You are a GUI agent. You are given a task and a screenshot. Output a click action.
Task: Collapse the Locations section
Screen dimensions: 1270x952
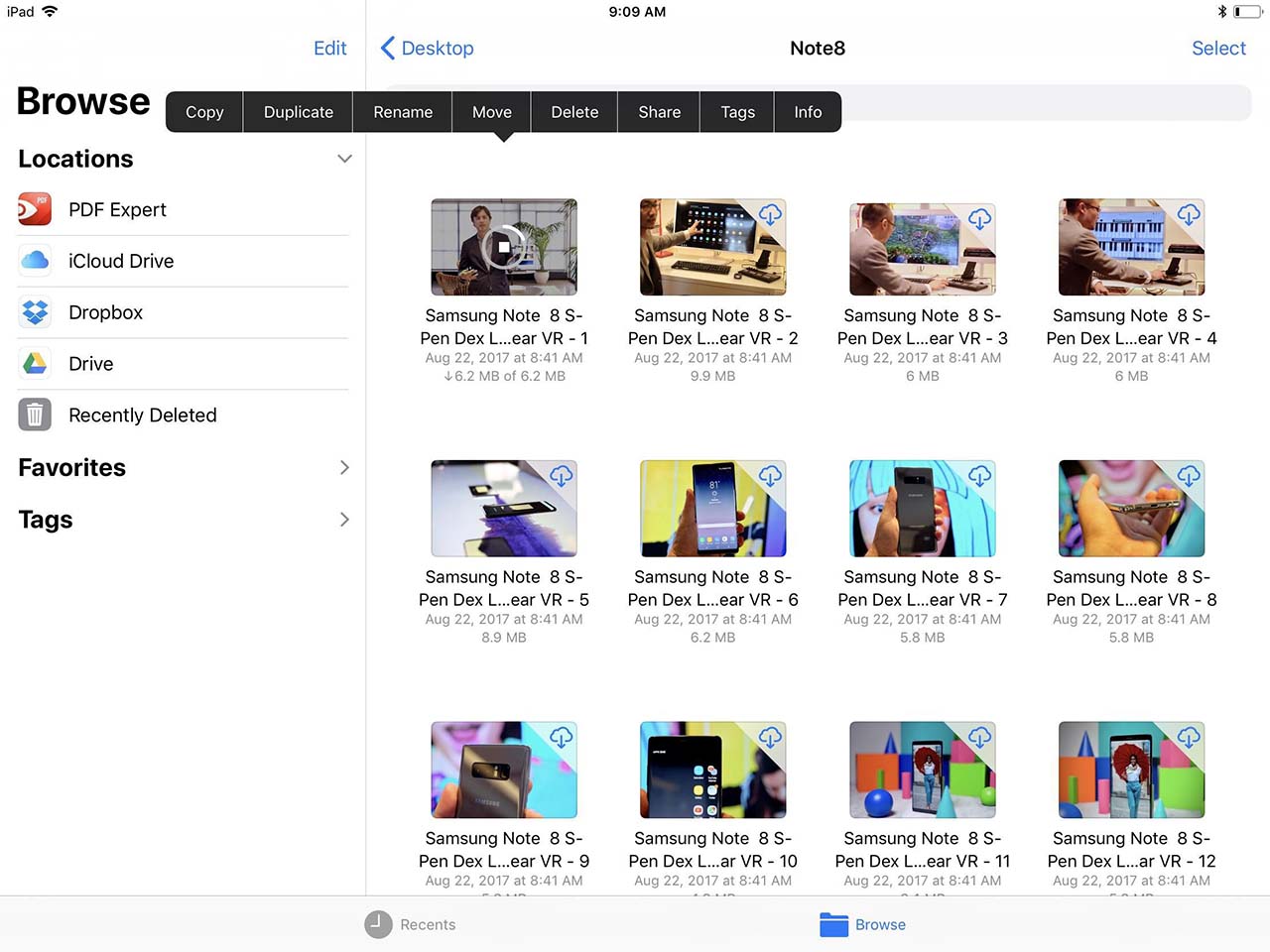point(344,159)
